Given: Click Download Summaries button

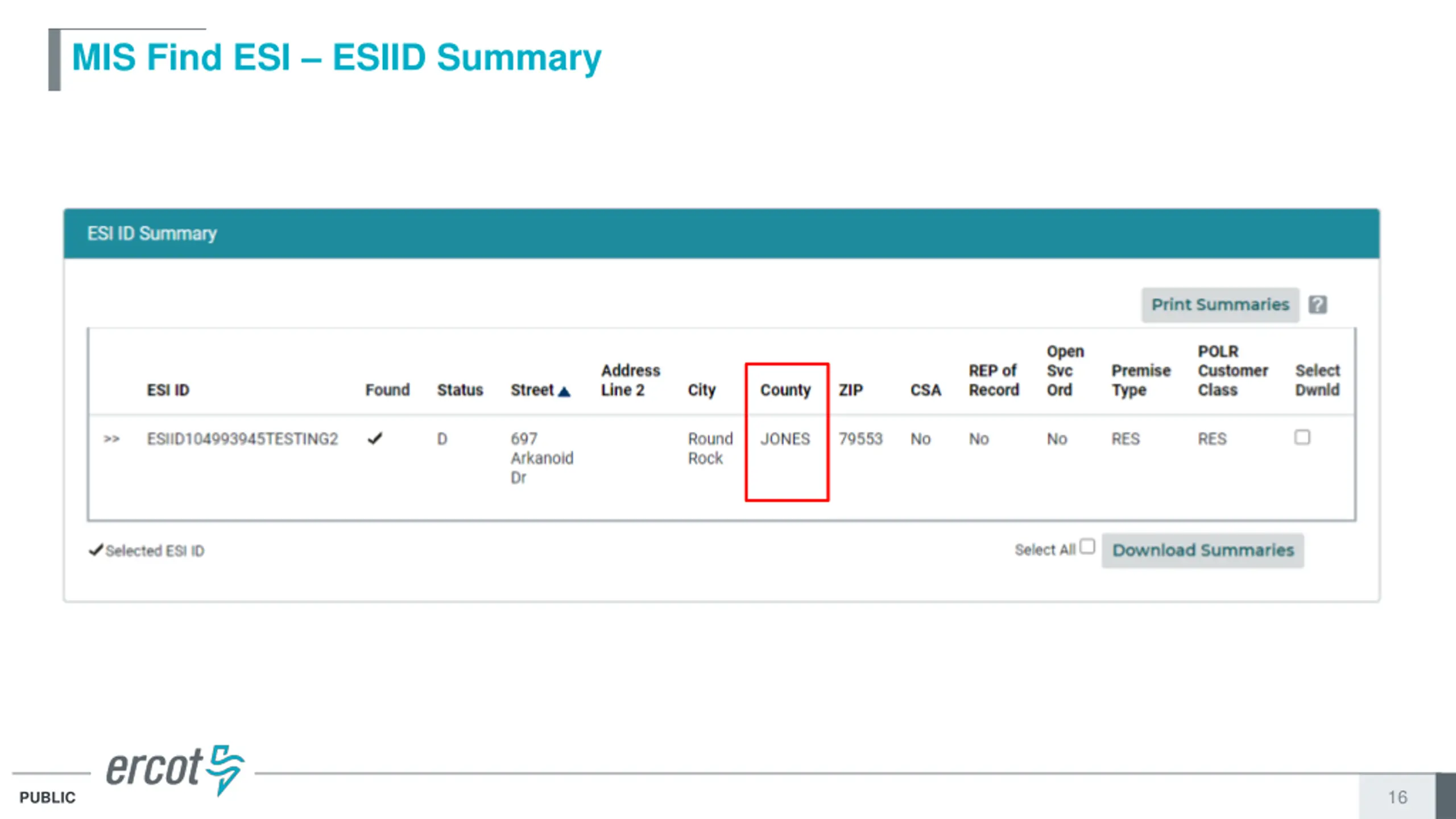Looking at the screenshot, I should [1203, 550].
